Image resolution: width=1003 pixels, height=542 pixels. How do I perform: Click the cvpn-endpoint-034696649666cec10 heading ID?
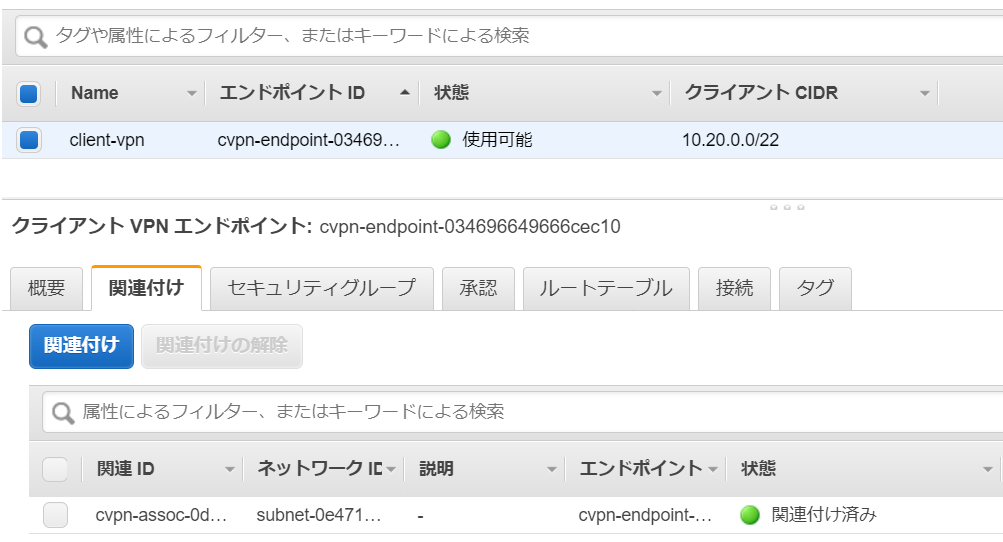pos(470,227)
